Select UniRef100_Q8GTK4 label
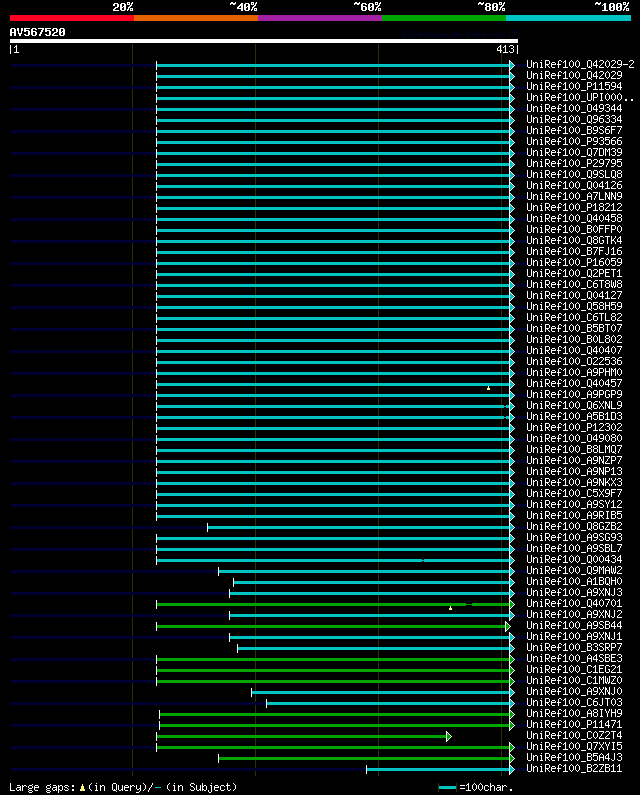The width and height of the screenshot is (640, 795). pos(574,240)
